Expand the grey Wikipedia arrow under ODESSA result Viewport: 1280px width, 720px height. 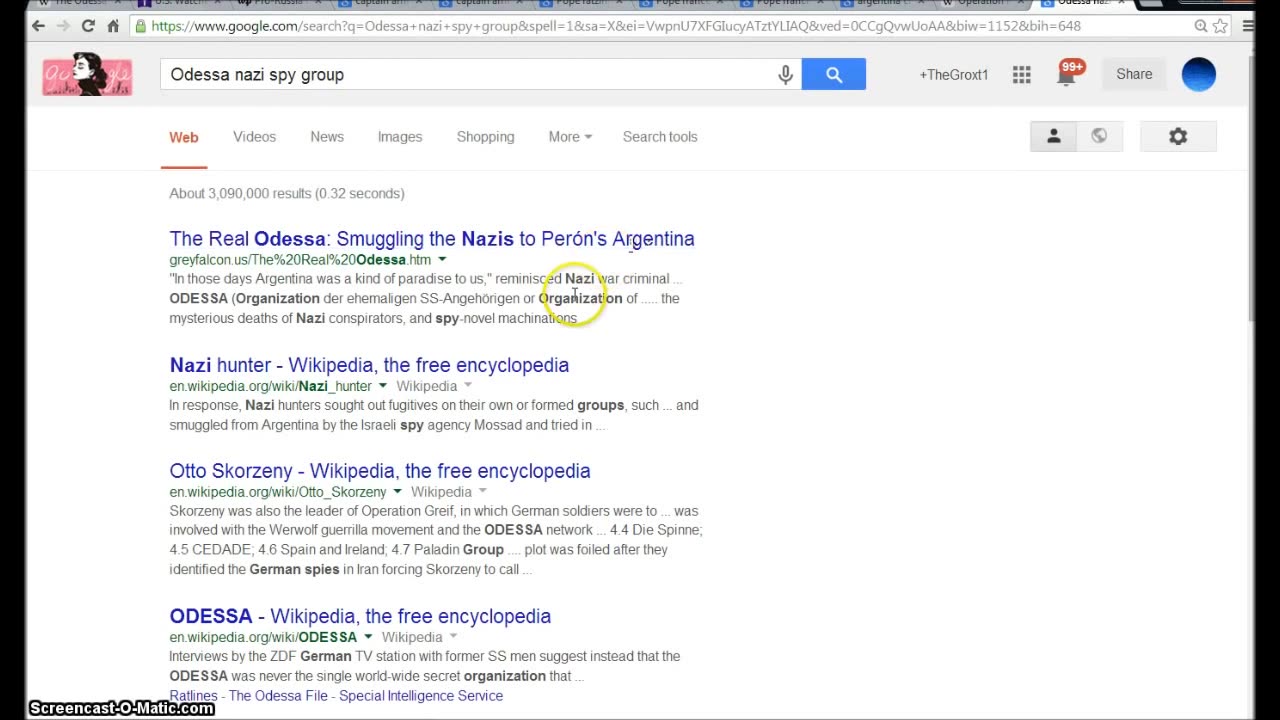(453, 637)
